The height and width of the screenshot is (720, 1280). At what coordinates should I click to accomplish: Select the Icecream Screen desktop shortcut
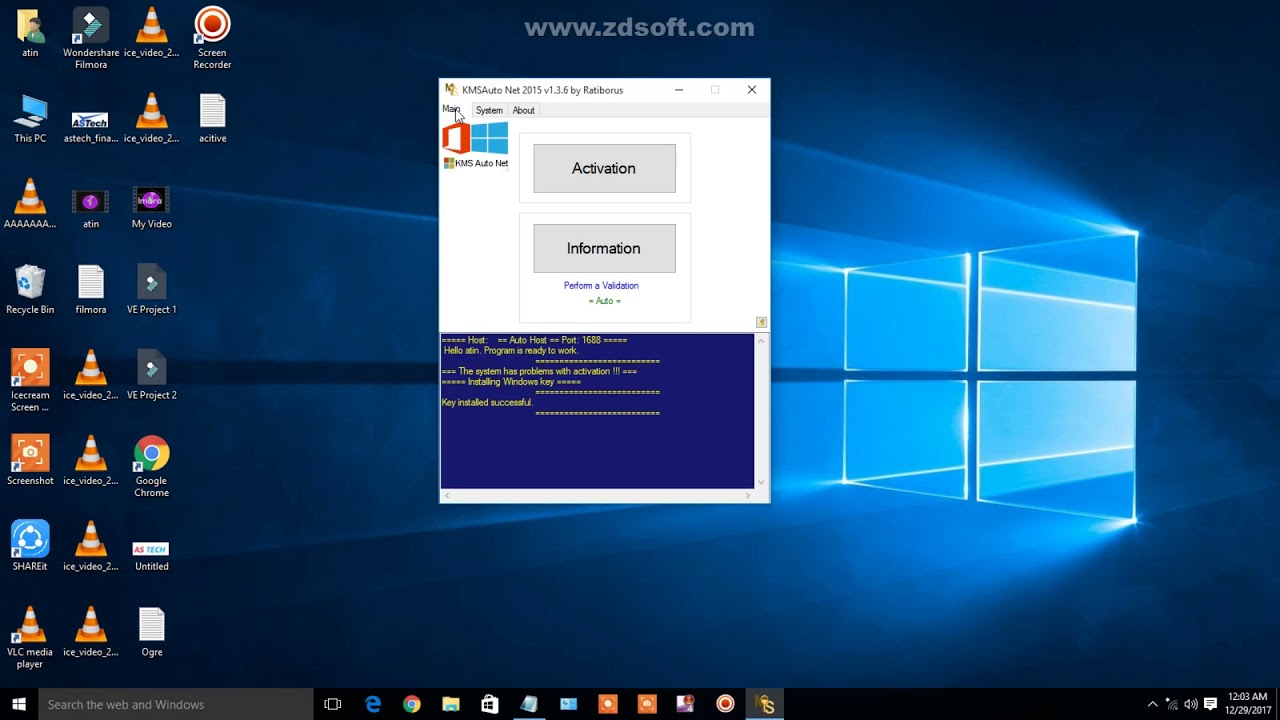[x=30, y=381]
